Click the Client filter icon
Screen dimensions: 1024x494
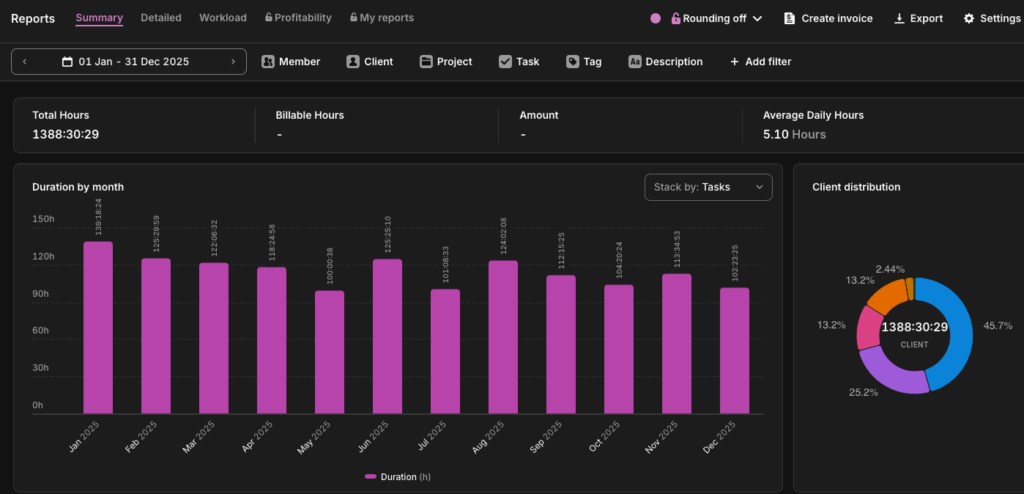click(353, 62)
